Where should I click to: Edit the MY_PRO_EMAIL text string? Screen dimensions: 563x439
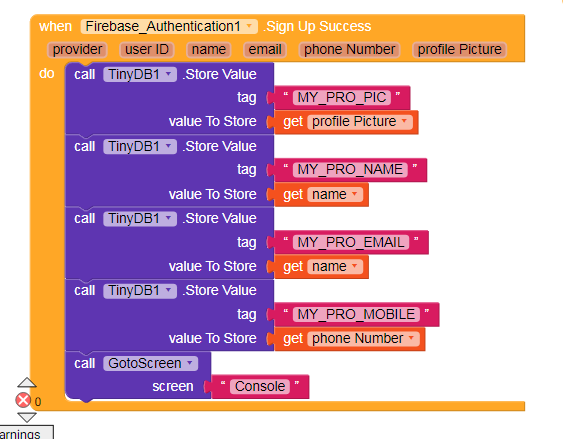pos(351,242)
